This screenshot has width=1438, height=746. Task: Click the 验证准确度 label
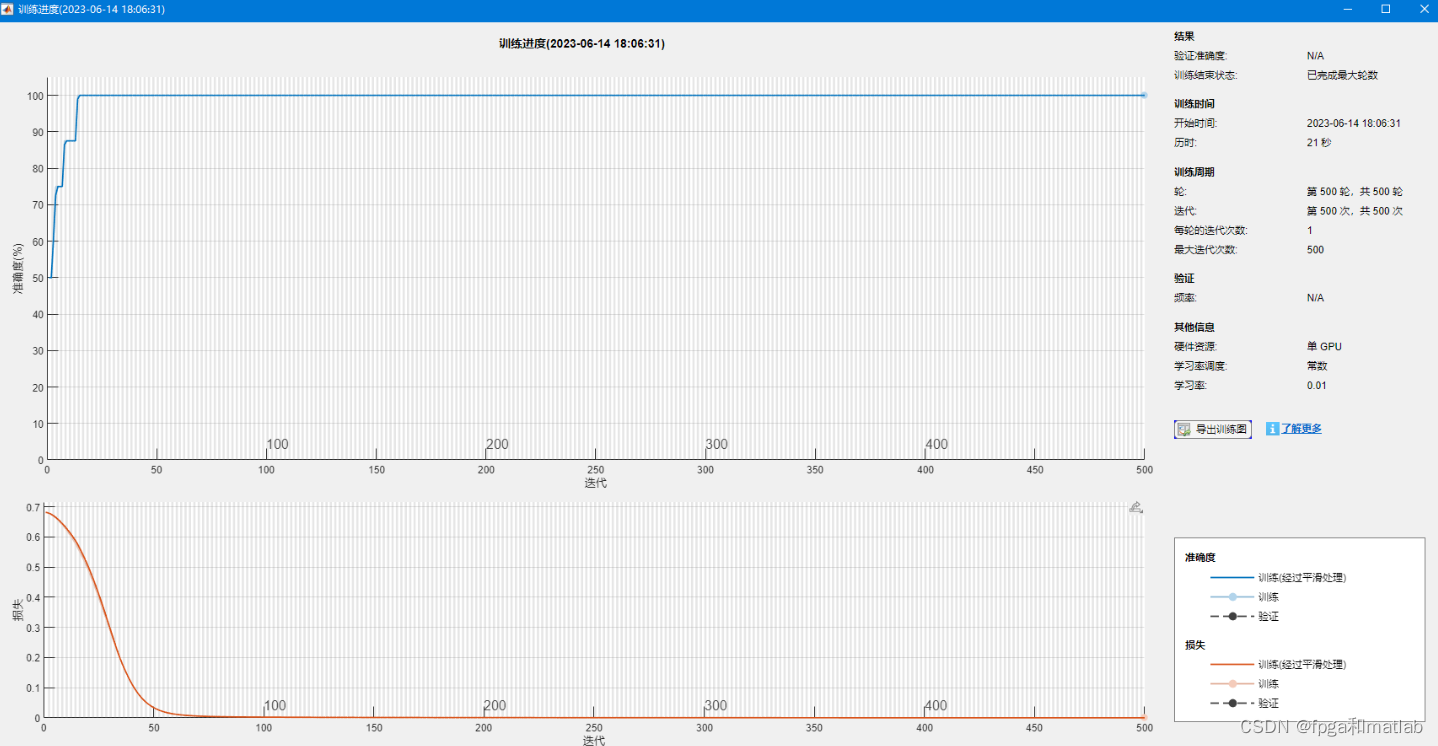pyautogui.click(x=1200, y=56)
